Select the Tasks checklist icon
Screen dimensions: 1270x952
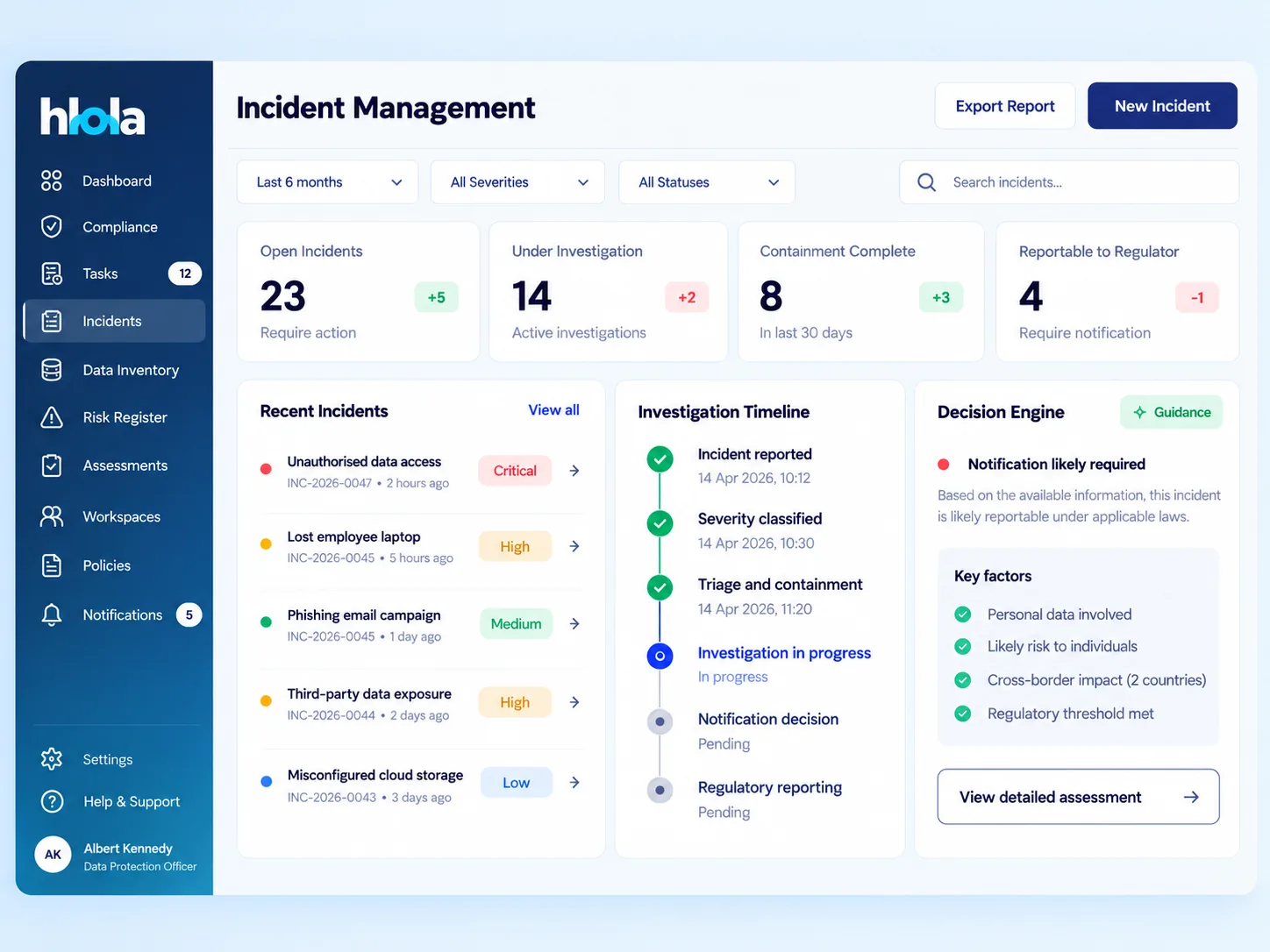coord(52,274)
